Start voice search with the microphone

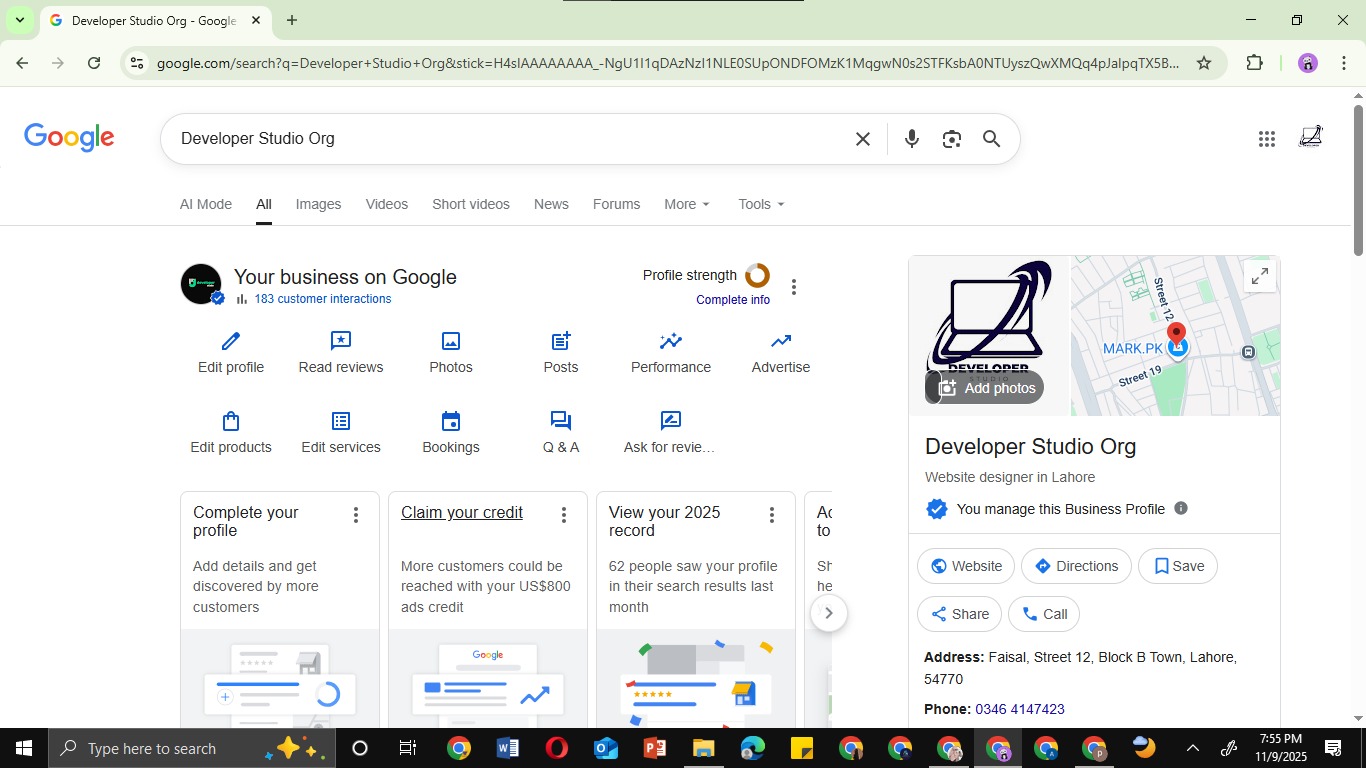coord(911,139)
